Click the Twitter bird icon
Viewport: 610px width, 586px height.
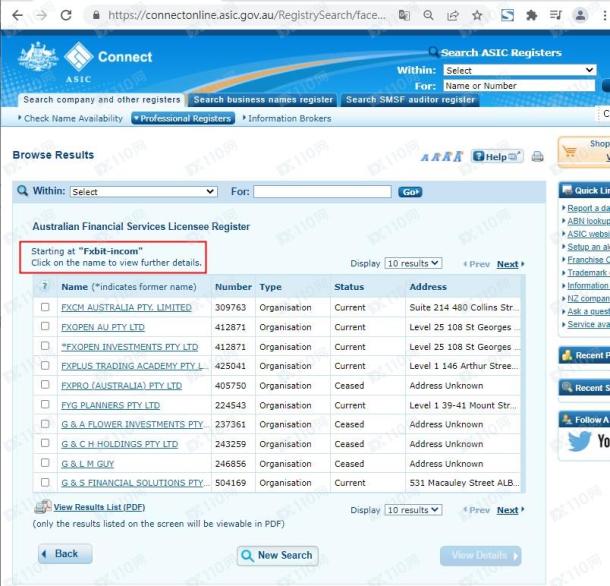580,441
